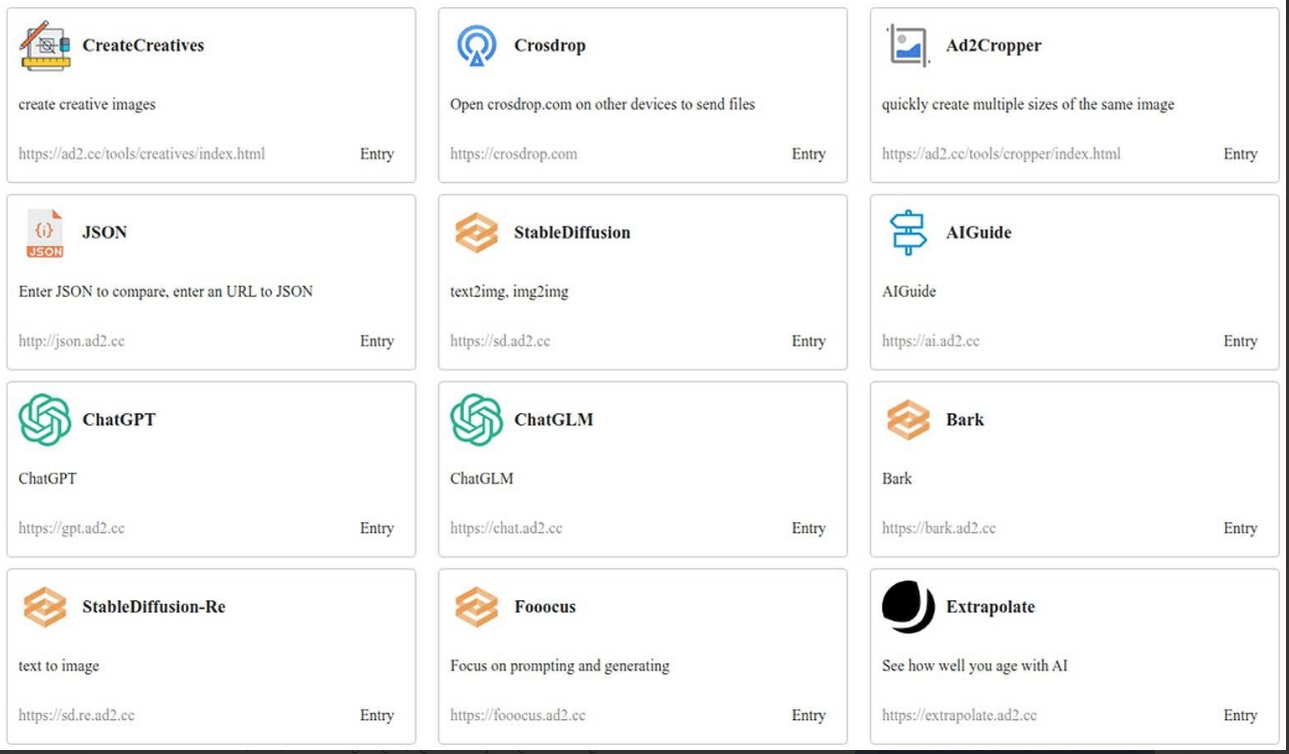Click Entry on the Extrapolate card
The image size is (1289, 754).
[x=1240, y=715]
